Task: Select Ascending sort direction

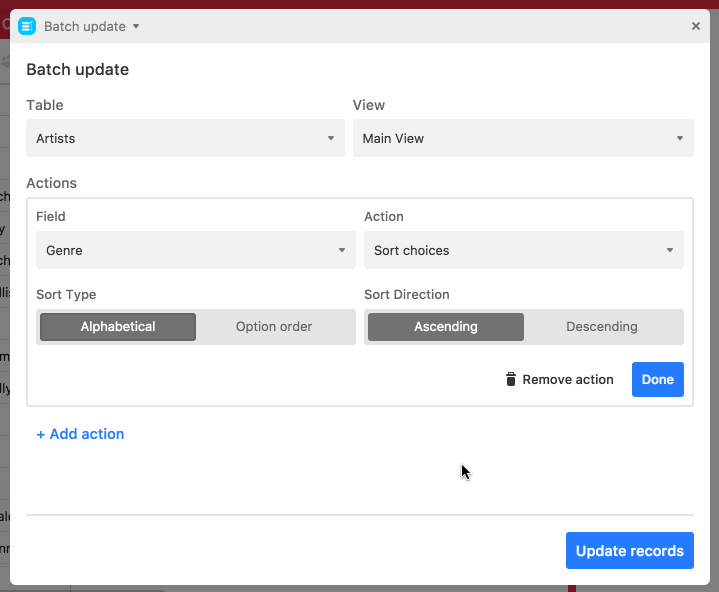Action: [x=446, y=326]
